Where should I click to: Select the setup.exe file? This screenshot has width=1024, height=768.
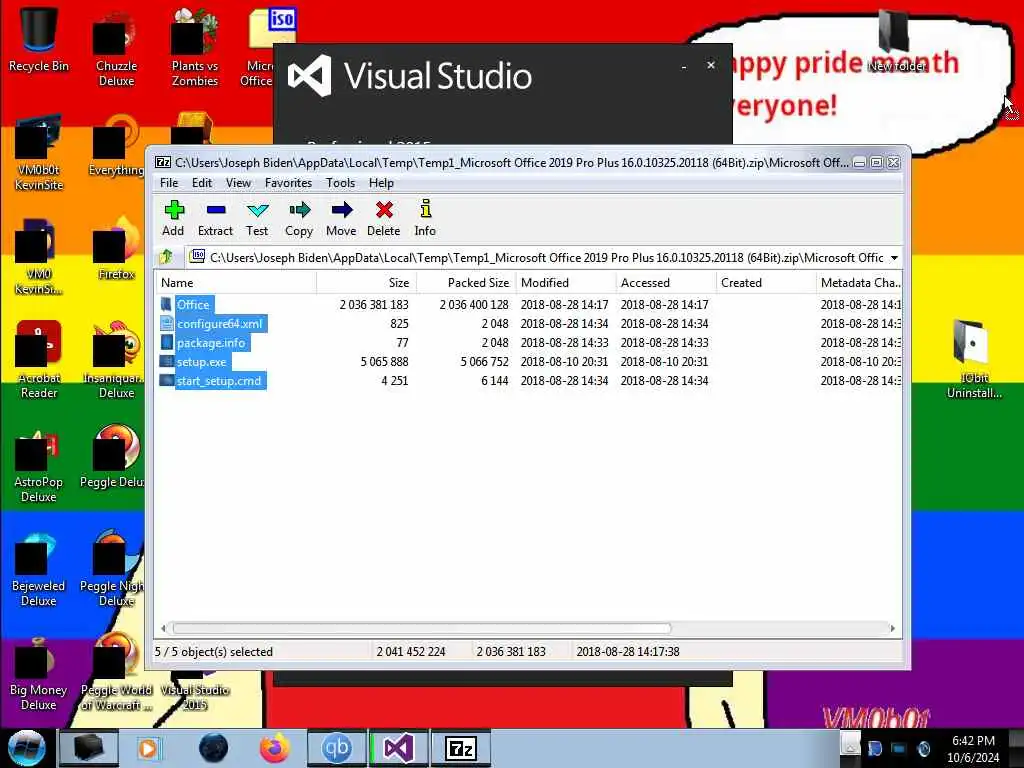pos(529,361)
